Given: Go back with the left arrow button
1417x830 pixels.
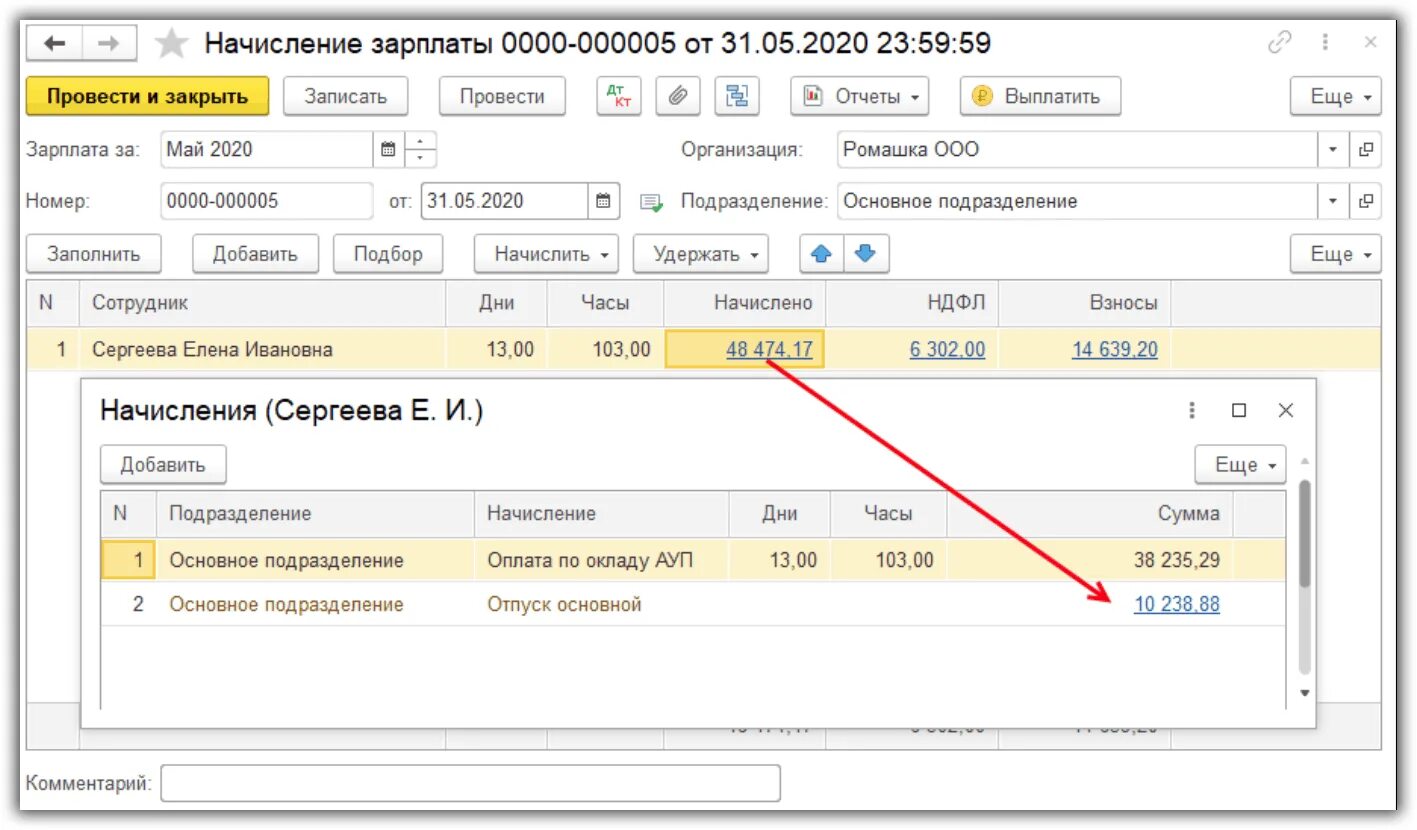Looking at the screenshot, I should (54, 44).
